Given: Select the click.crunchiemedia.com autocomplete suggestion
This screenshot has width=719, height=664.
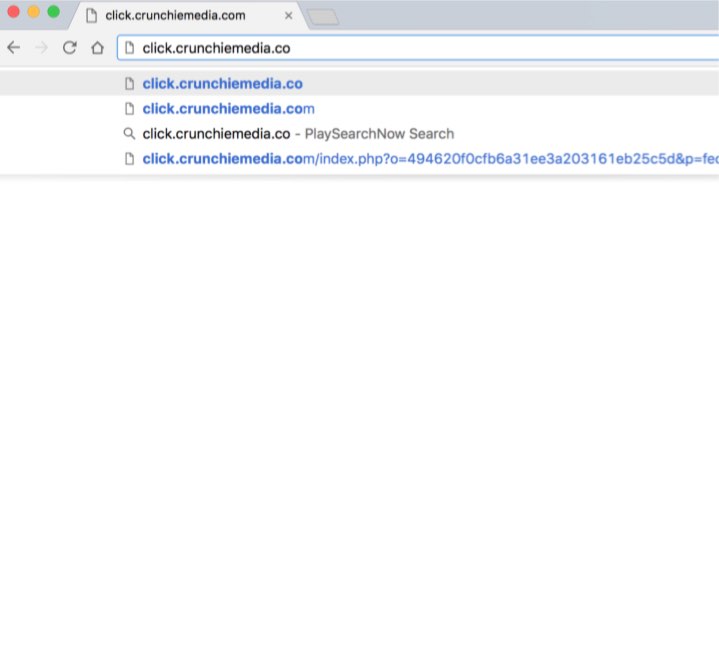Looking at the screenshot, I should coord(228,109).
